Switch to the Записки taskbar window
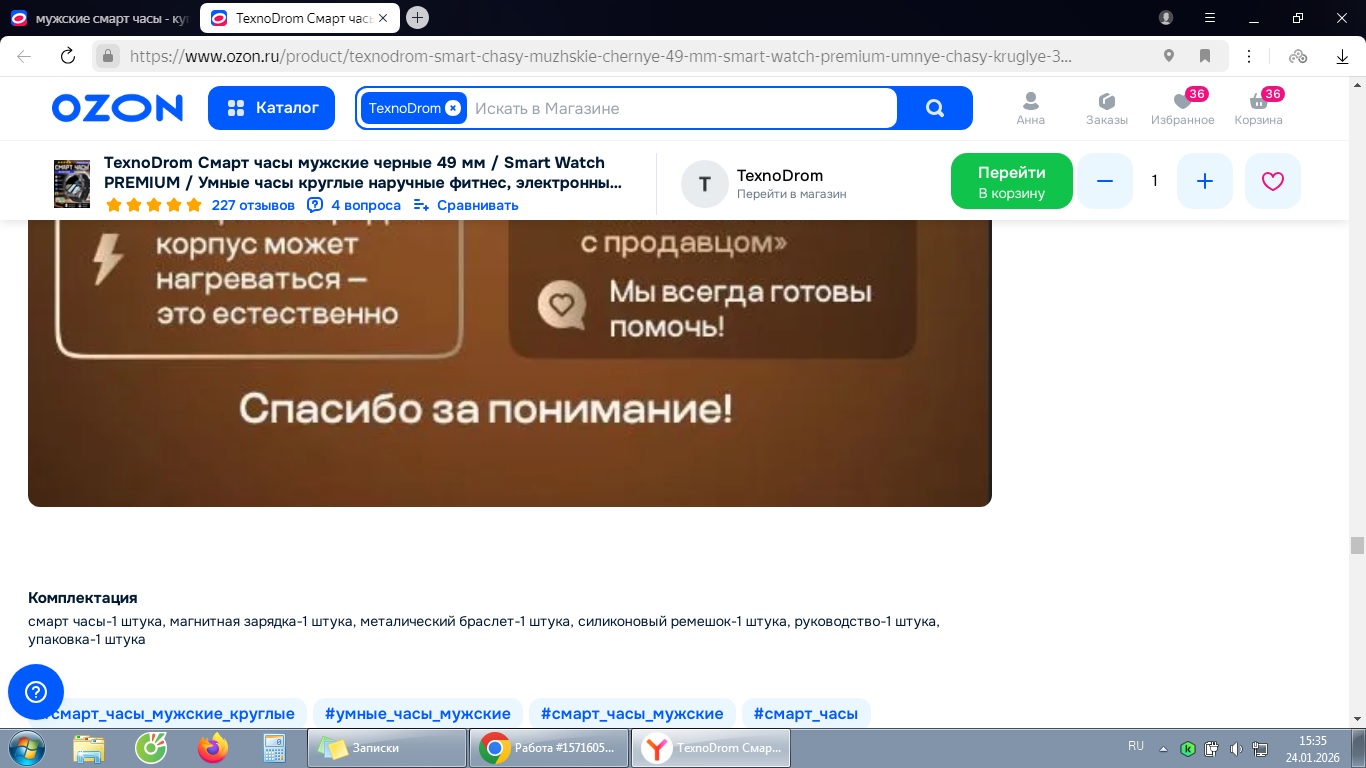Screen dimensions: 1366x768 point(388,747)
